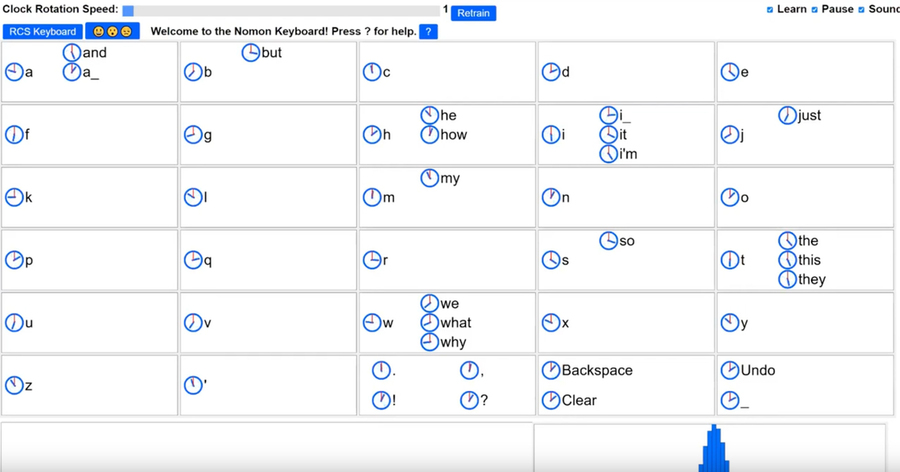Click the clock icon next to 'Undo'
900x472 pixels.
(730, 370)
